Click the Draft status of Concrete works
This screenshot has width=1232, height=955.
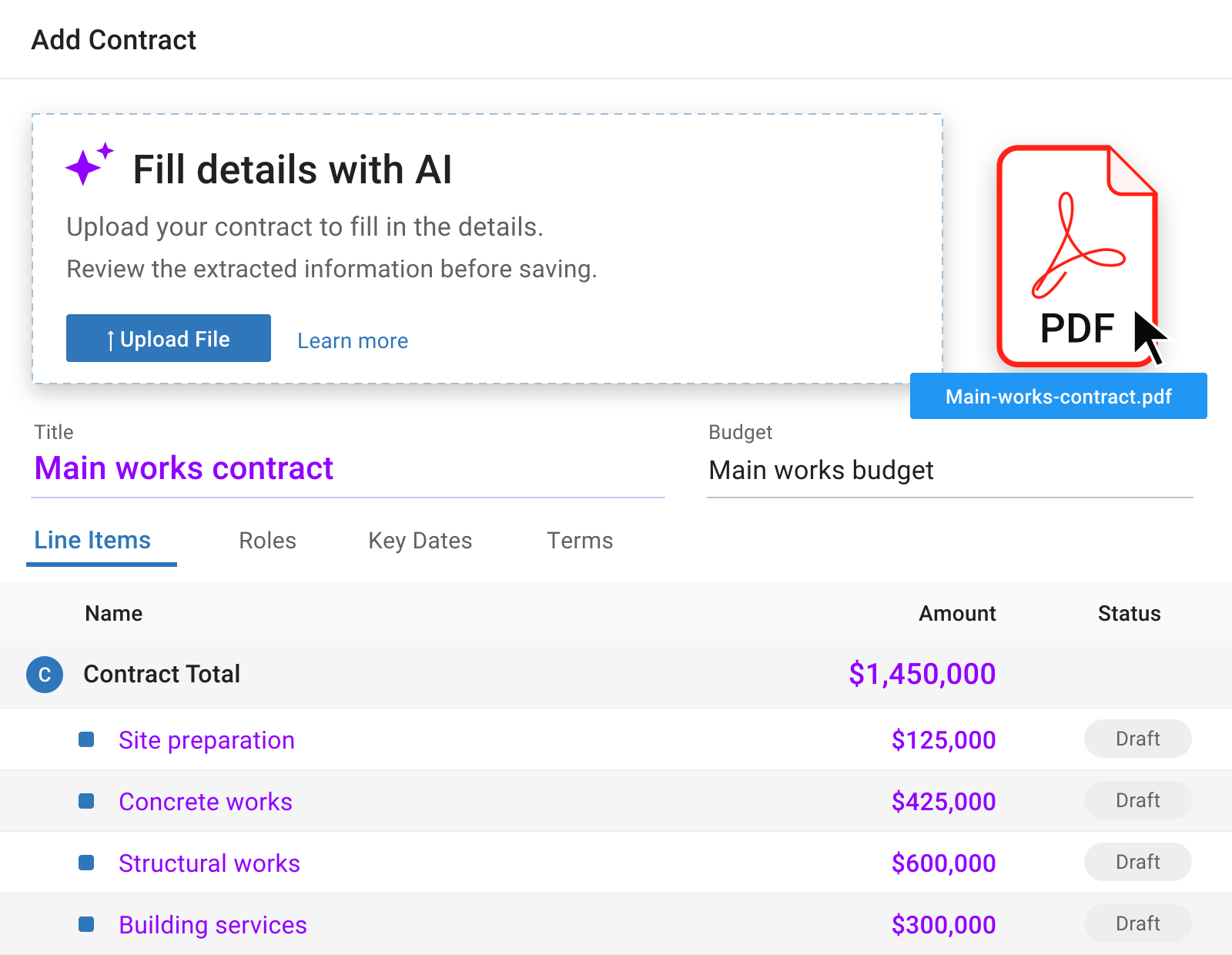[x=1138, y=800]
